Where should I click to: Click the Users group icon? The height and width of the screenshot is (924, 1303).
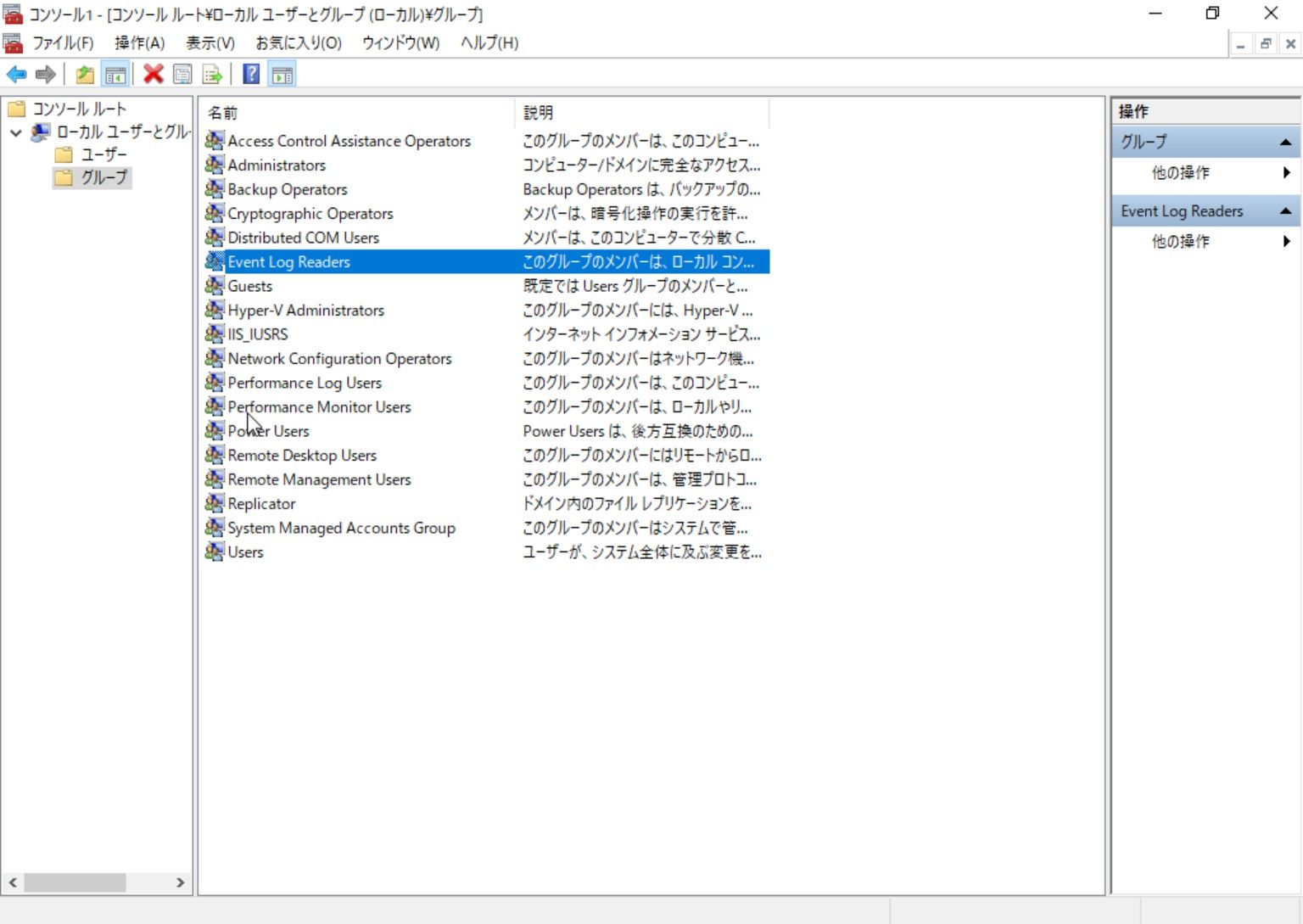coord(215,552)
